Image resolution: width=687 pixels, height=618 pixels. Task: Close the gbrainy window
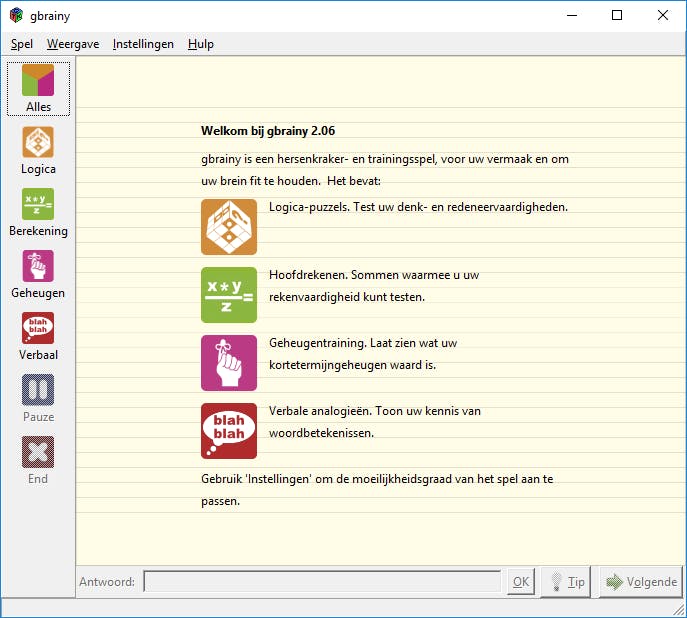663,15
